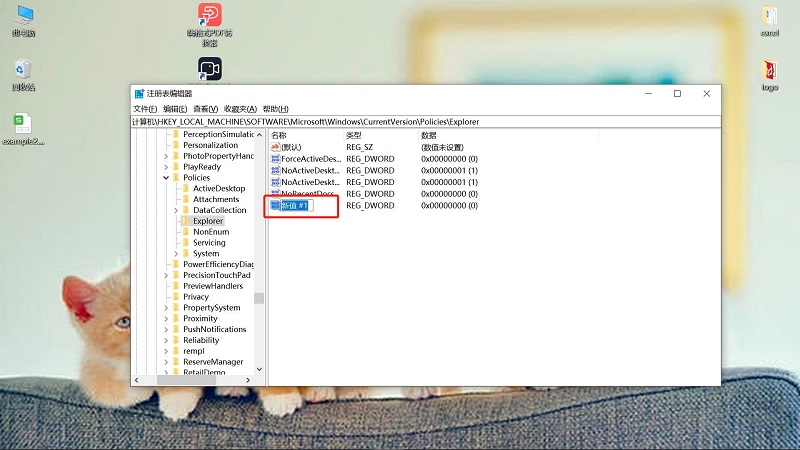This screenshot has height=450, width=800.
Task: Open the 回收站 recycle bin desktop icon
Action: [x=23, y=69]
